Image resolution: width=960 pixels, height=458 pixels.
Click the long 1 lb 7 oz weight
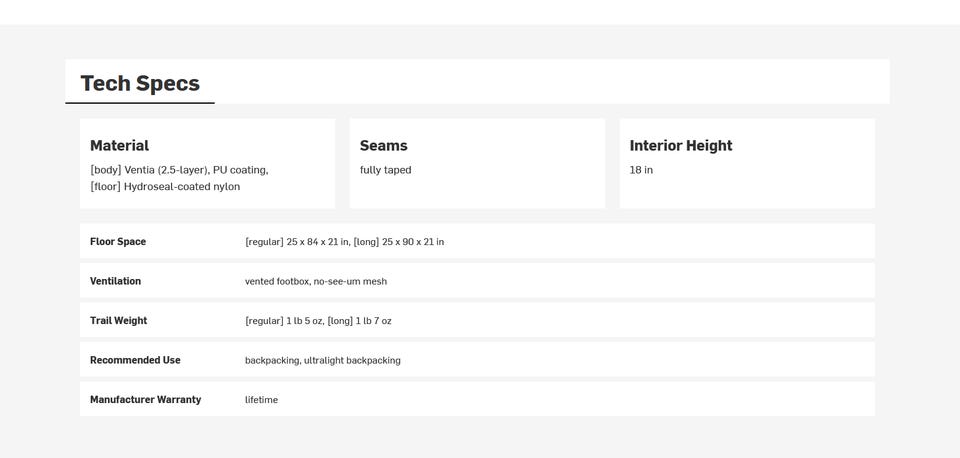tap(359, 321)
